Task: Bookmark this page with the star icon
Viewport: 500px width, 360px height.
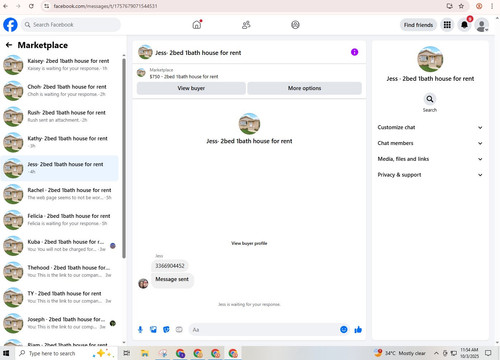Action: [x=461, y=6]
